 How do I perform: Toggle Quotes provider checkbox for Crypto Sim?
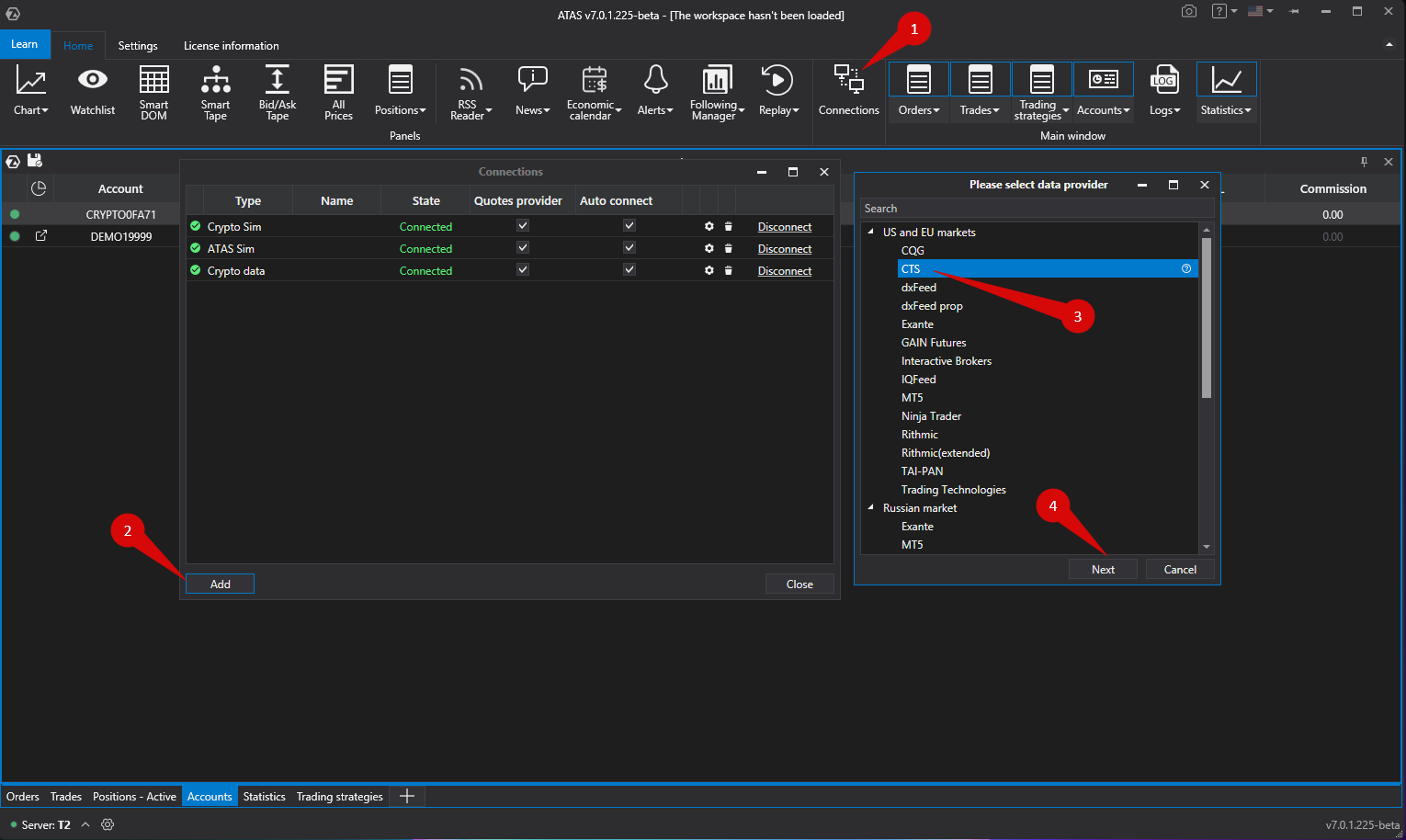point(523,225)
